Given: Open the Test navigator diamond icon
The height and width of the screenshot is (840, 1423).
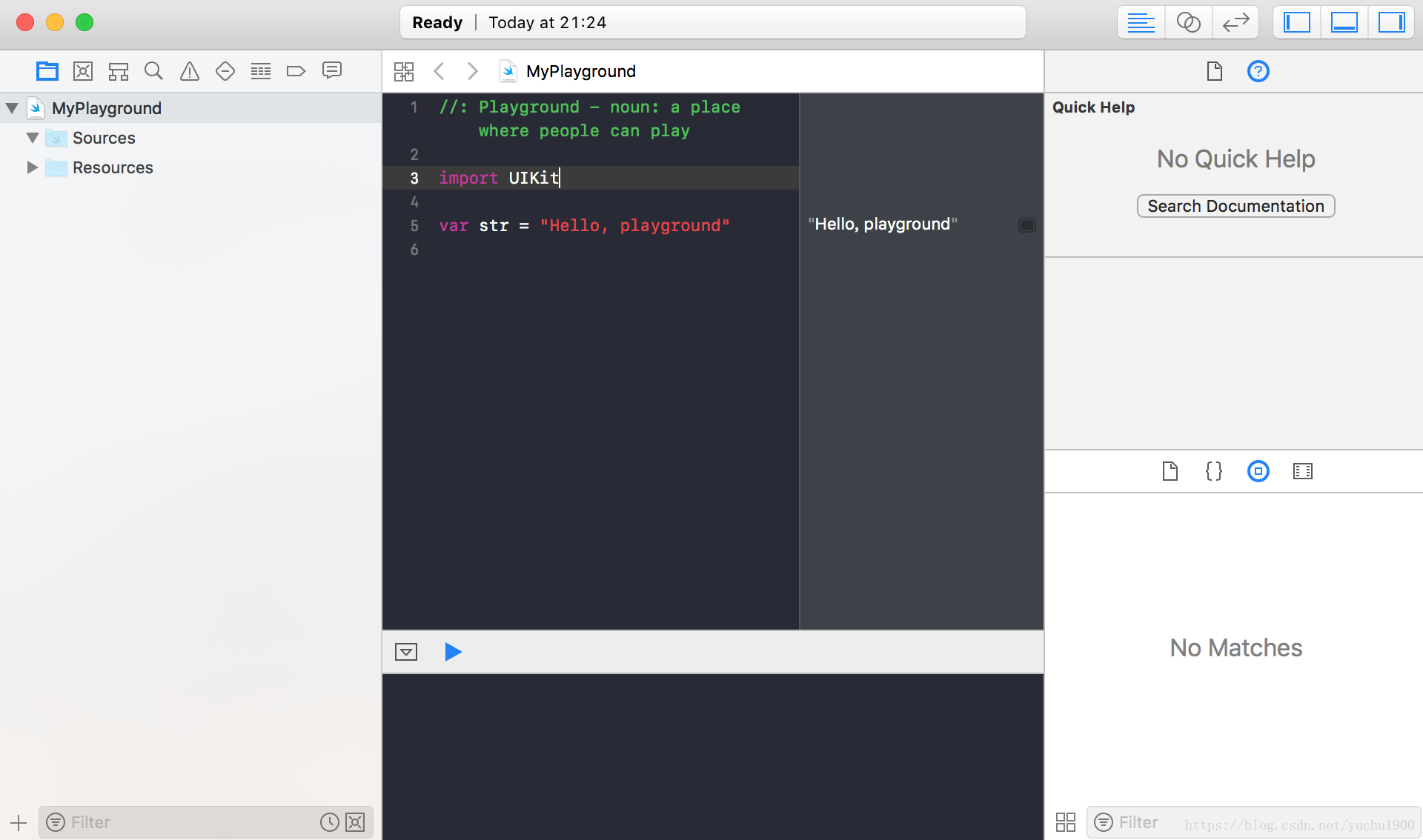Looking at the screenshot, I should pyautogui.click(x=225, y=71).
